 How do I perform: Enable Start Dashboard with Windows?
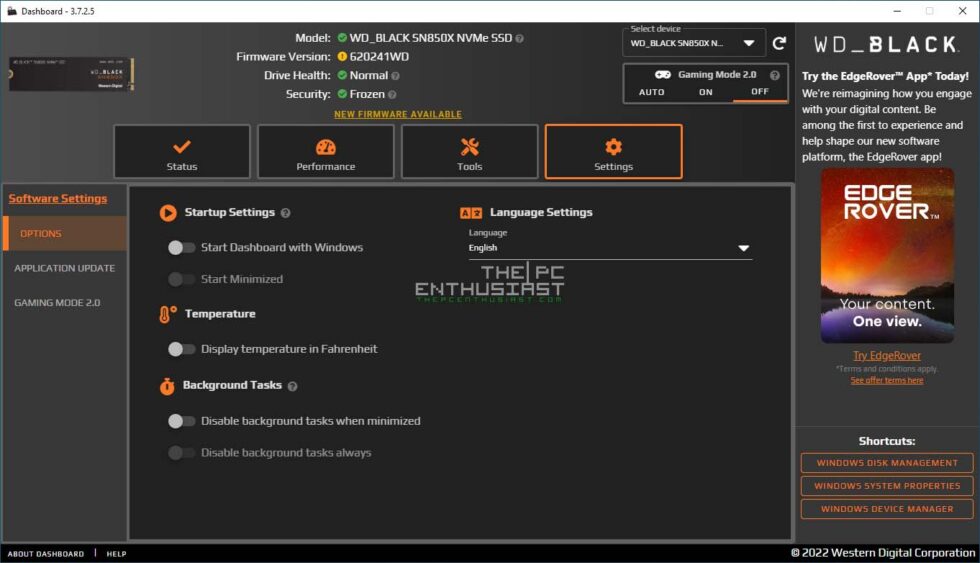click(x=181, y=247)
